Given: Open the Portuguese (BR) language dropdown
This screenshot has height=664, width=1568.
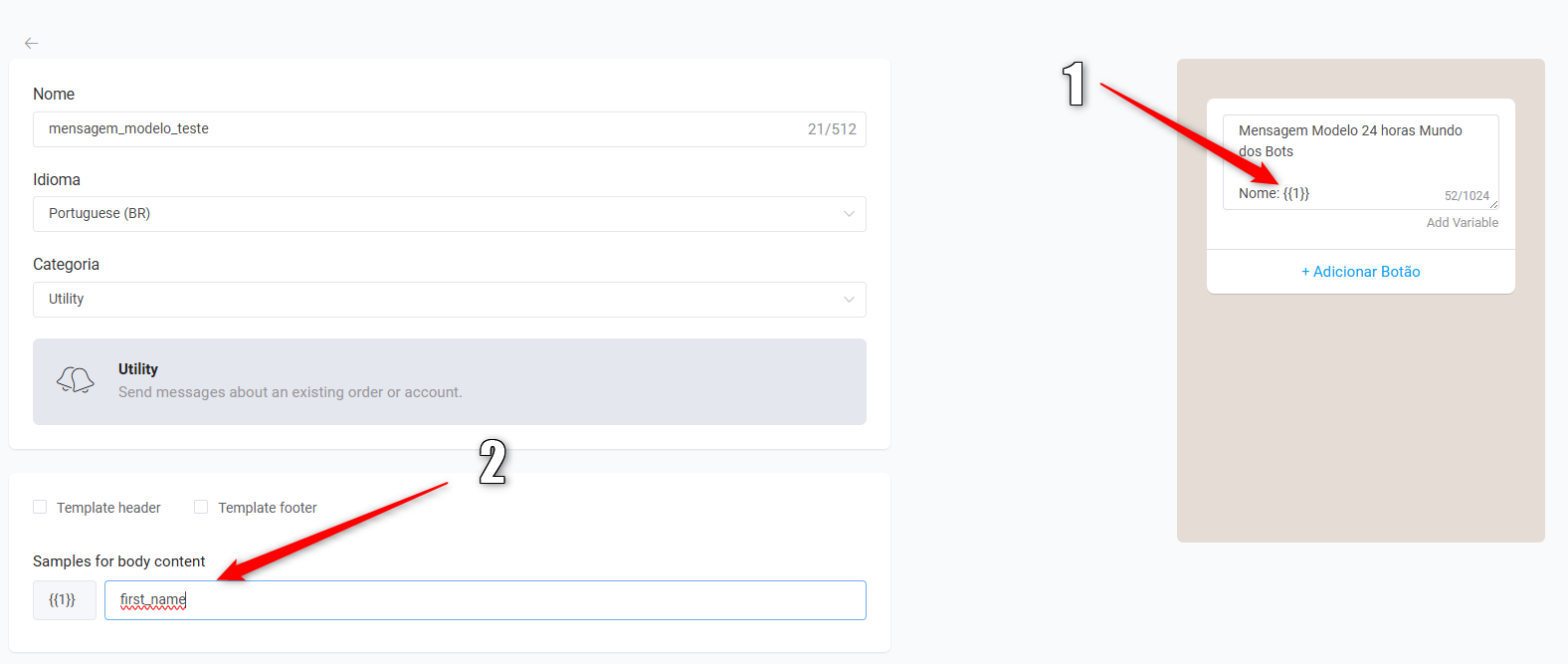Looking at the screenshot, I should tap(450, 214).
